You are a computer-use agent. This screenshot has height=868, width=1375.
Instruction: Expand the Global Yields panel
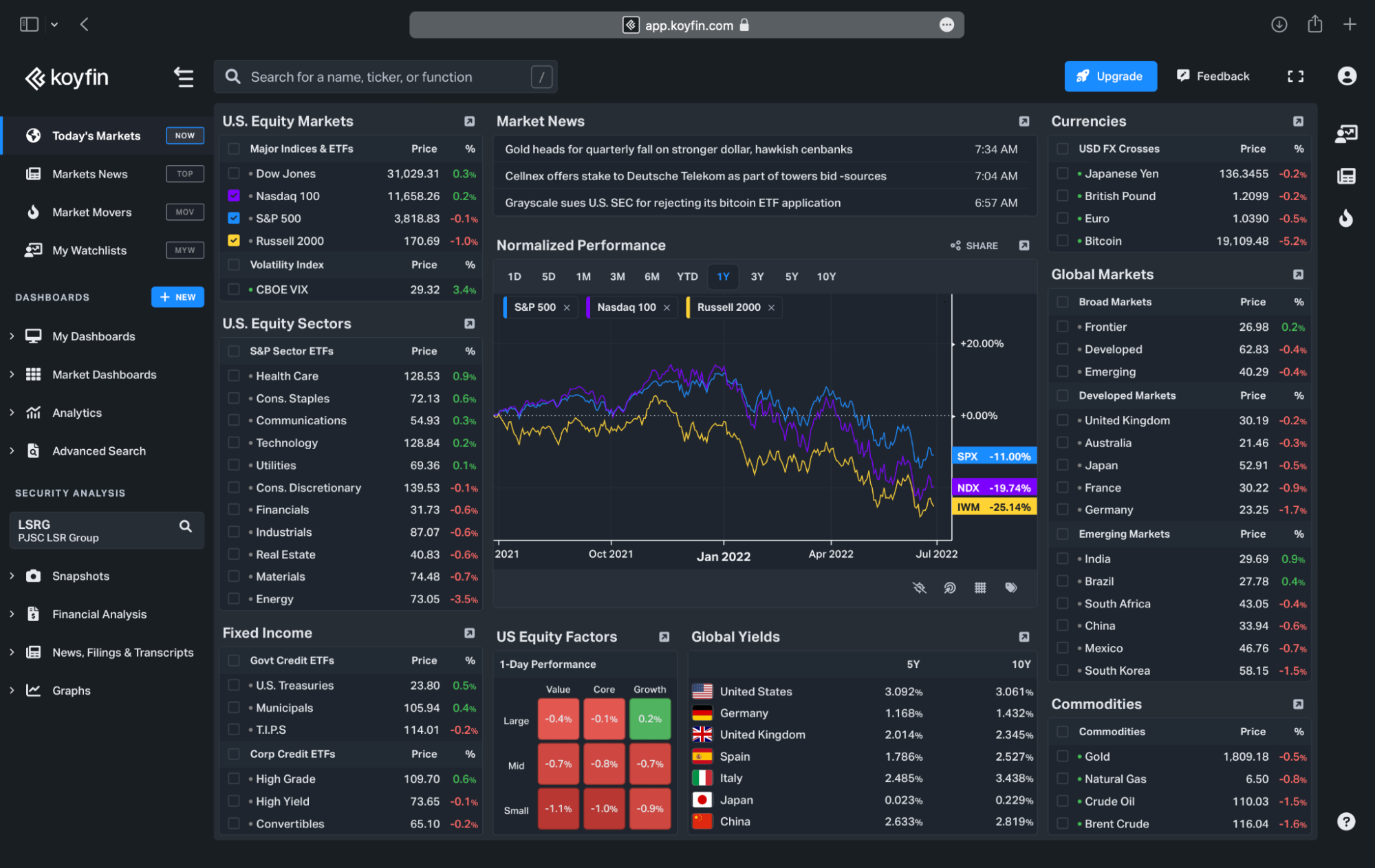[x=1024, y=637]
